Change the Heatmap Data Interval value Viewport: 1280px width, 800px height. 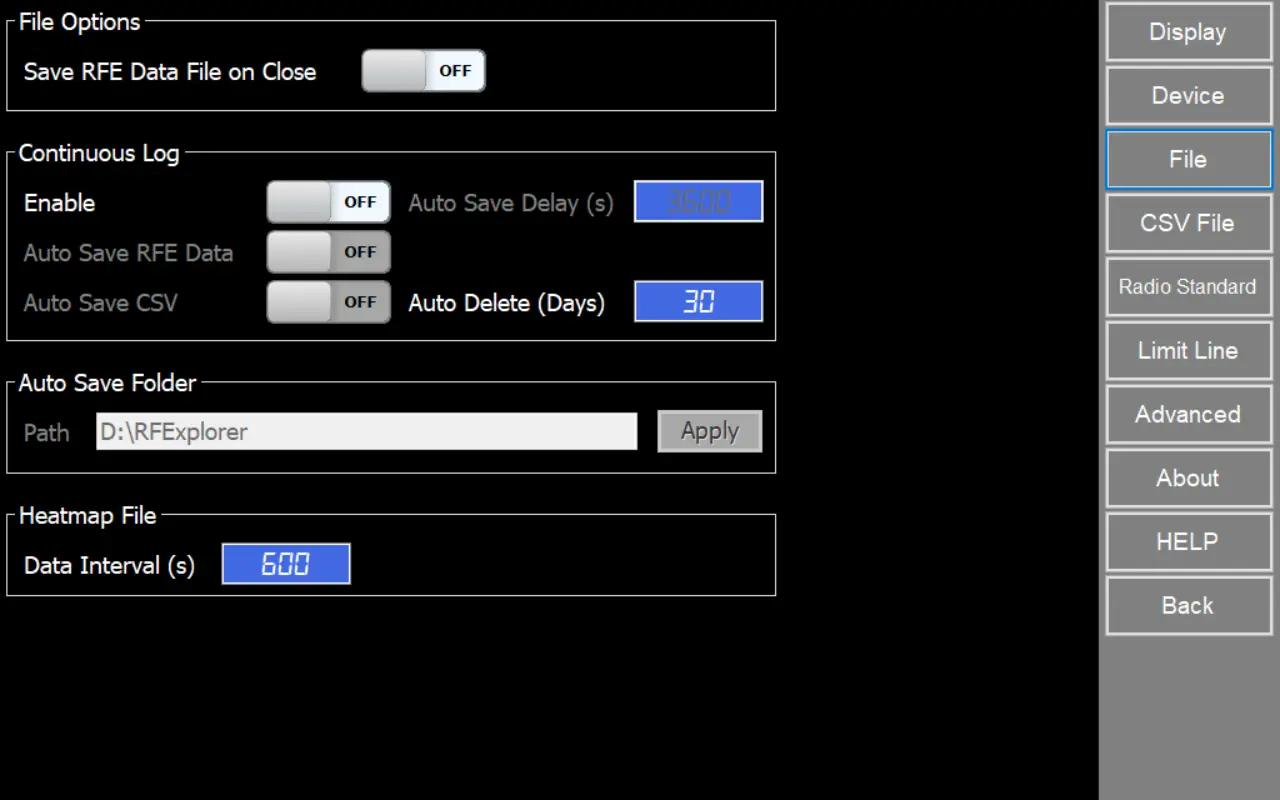point(286,565)
